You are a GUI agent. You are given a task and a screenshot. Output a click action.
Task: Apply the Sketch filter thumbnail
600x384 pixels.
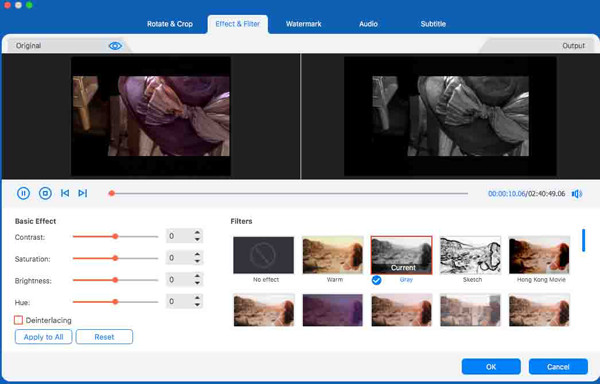[x=470, y=255]
